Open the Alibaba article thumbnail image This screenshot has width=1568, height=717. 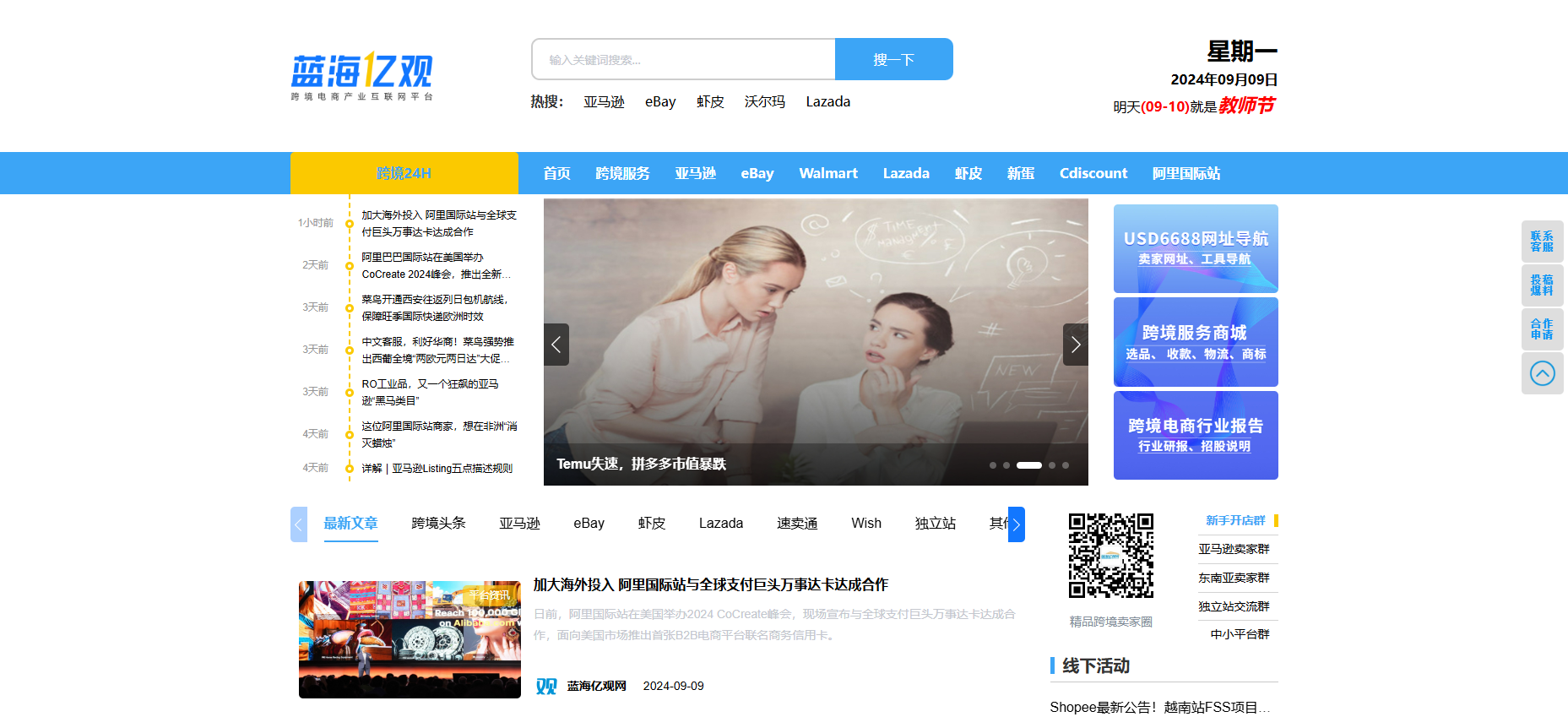(x=410, y=639)
